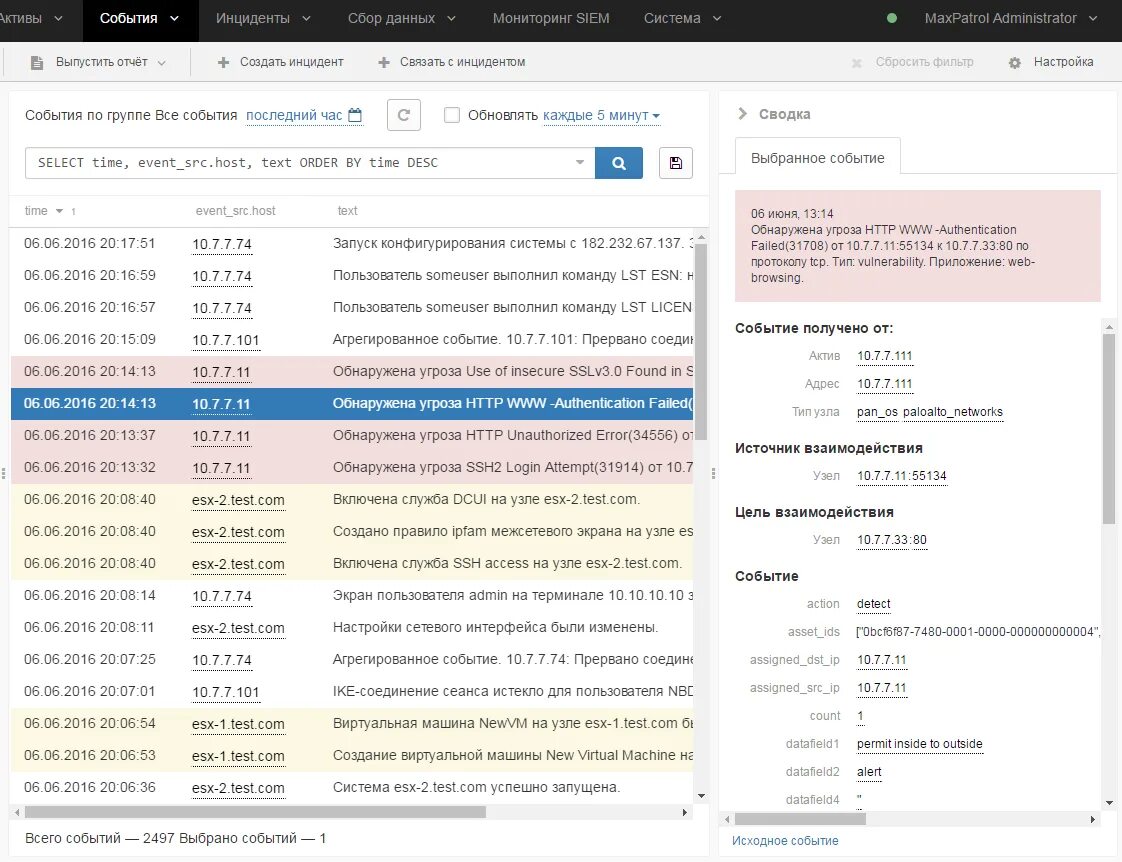
Task: Click the Актив 10.7.7.111 link
Action: (884, 356)
